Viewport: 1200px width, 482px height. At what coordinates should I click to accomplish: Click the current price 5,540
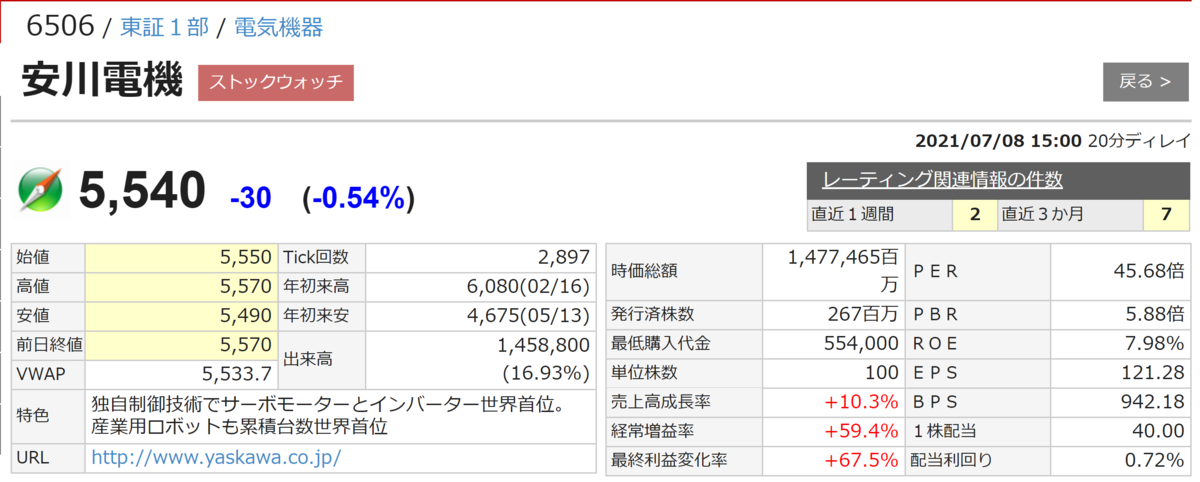tap(141, 191)
